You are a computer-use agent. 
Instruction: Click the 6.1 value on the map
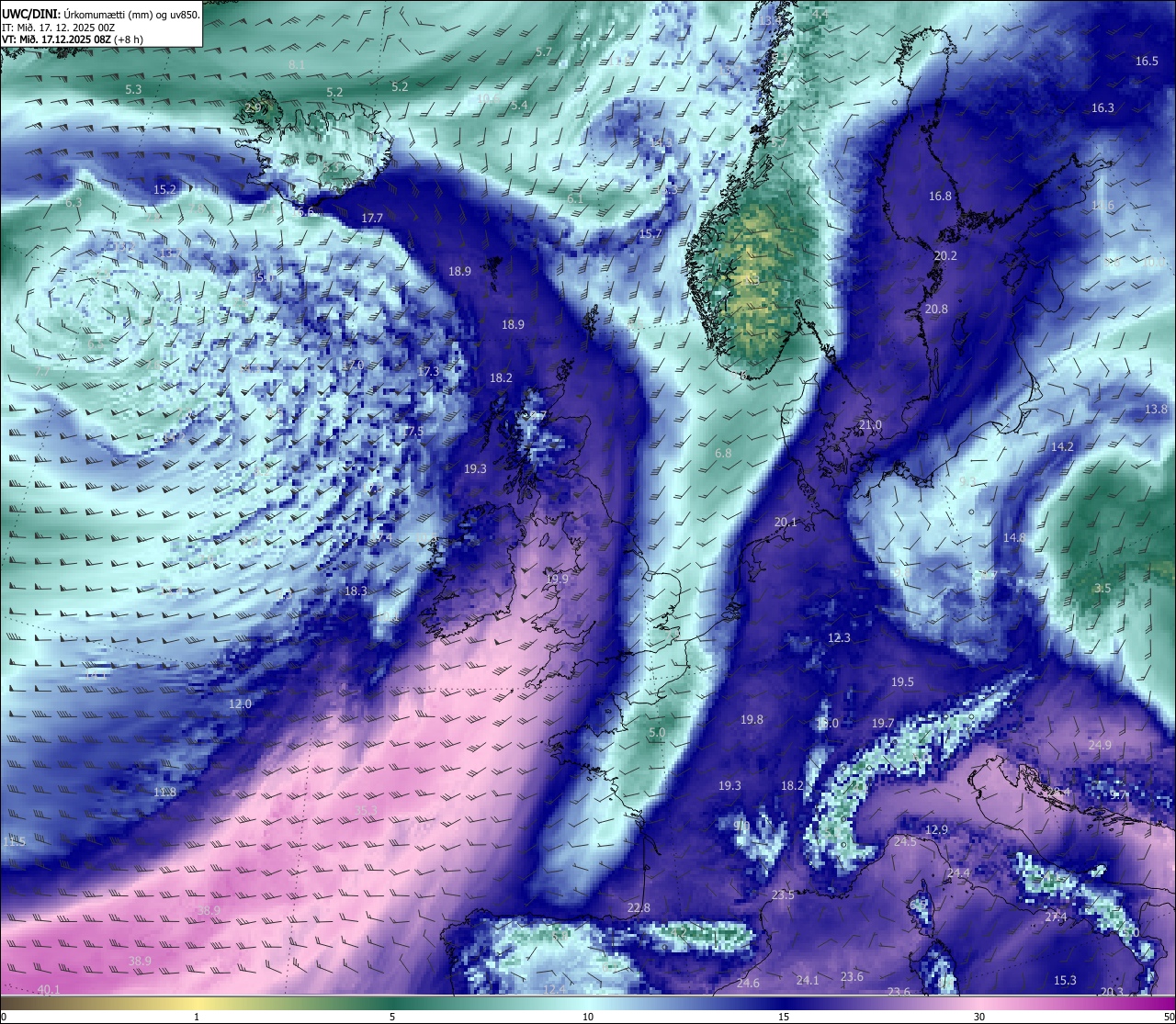click(575, 198)
